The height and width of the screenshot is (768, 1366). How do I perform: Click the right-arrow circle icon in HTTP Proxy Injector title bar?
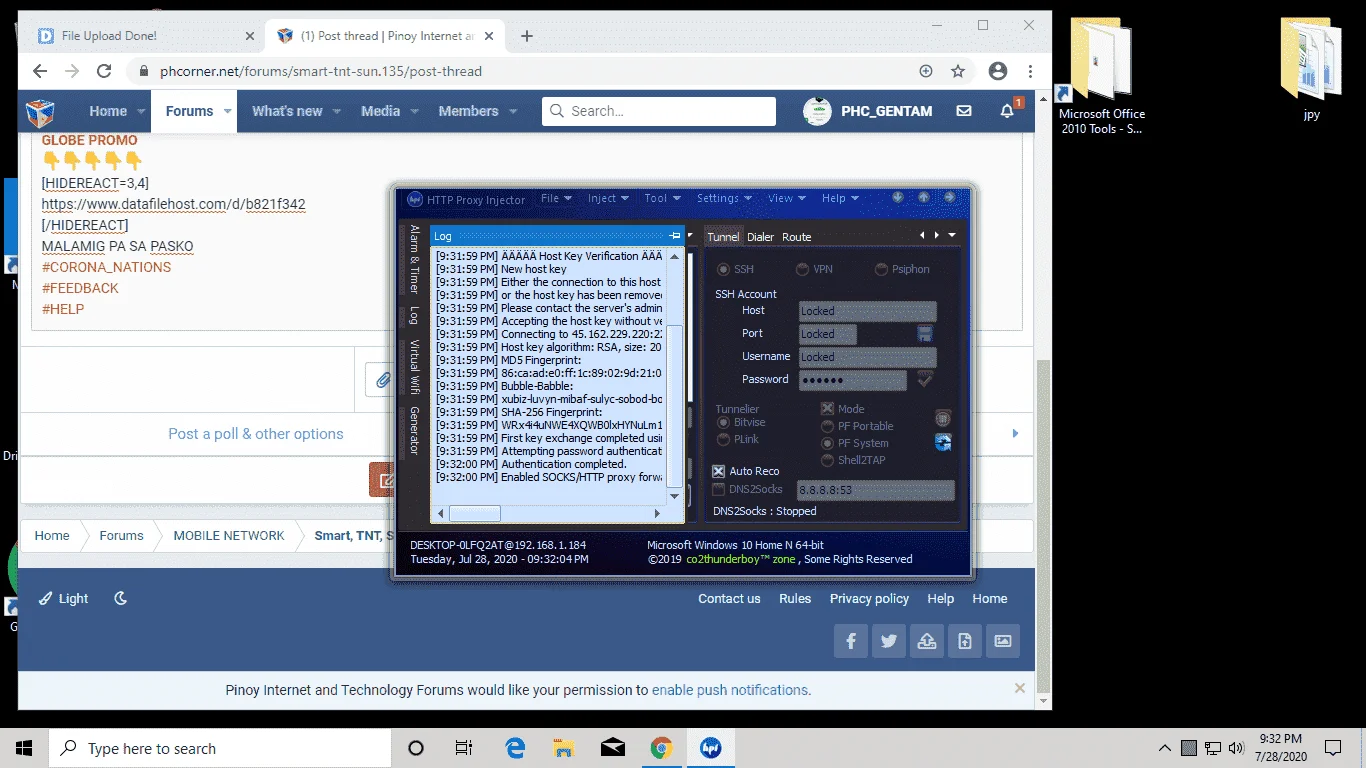pyautogui.click(x=949, y=198)
